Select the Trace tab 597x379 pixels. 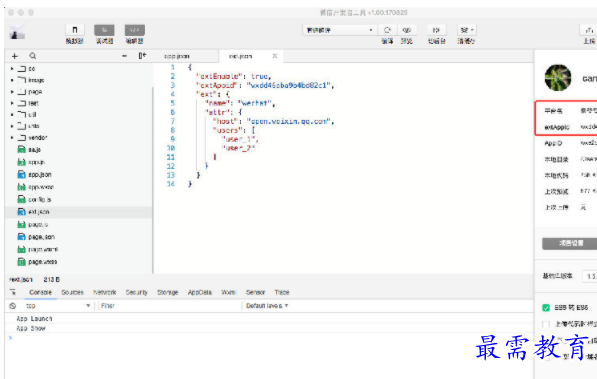click(282, 292)
